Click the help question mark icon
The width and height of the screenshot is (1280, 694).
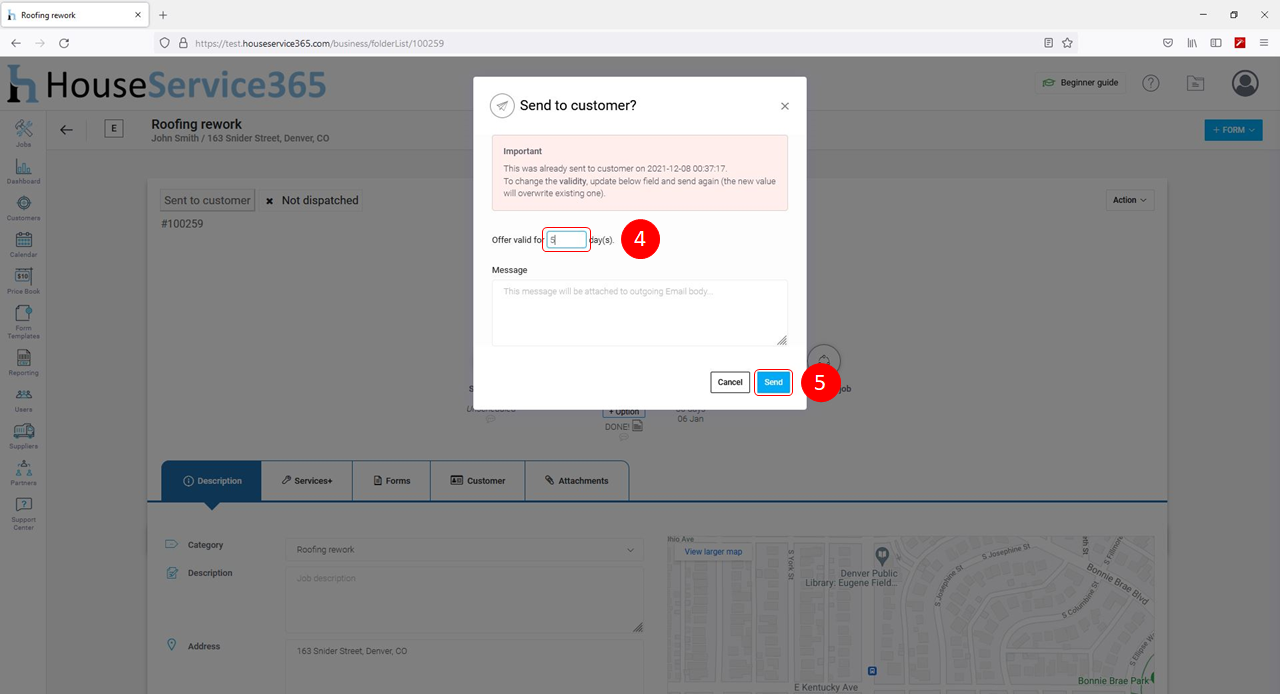1151,83
